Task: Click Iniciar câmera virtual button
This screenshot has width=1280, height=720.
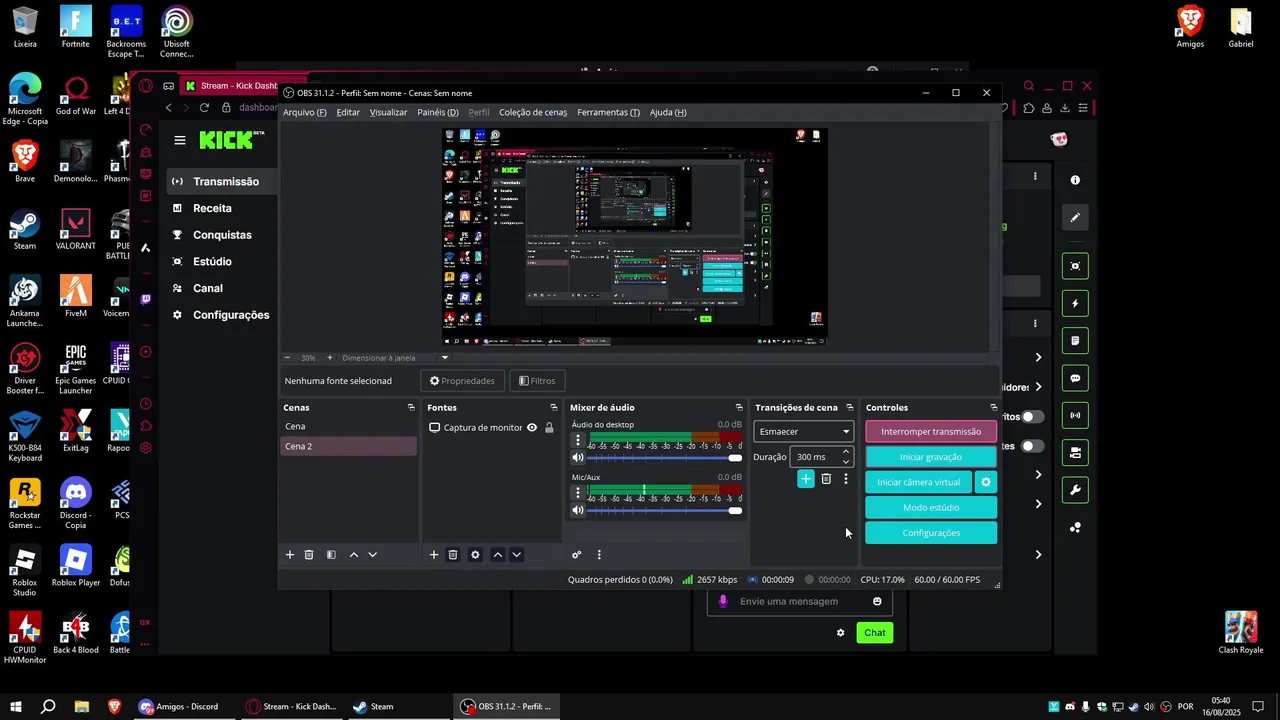Action: pyautogui.click(x=918, y=482)
